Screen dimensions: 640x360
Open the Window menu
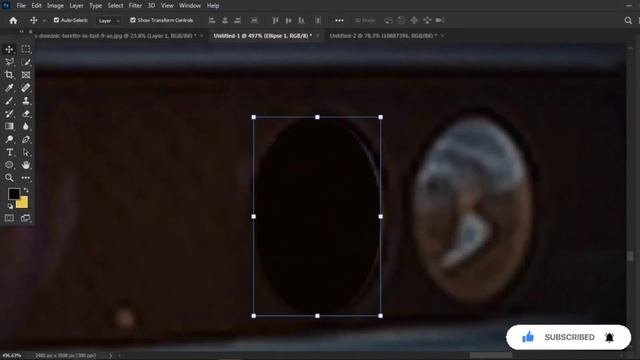pos(190,6)
